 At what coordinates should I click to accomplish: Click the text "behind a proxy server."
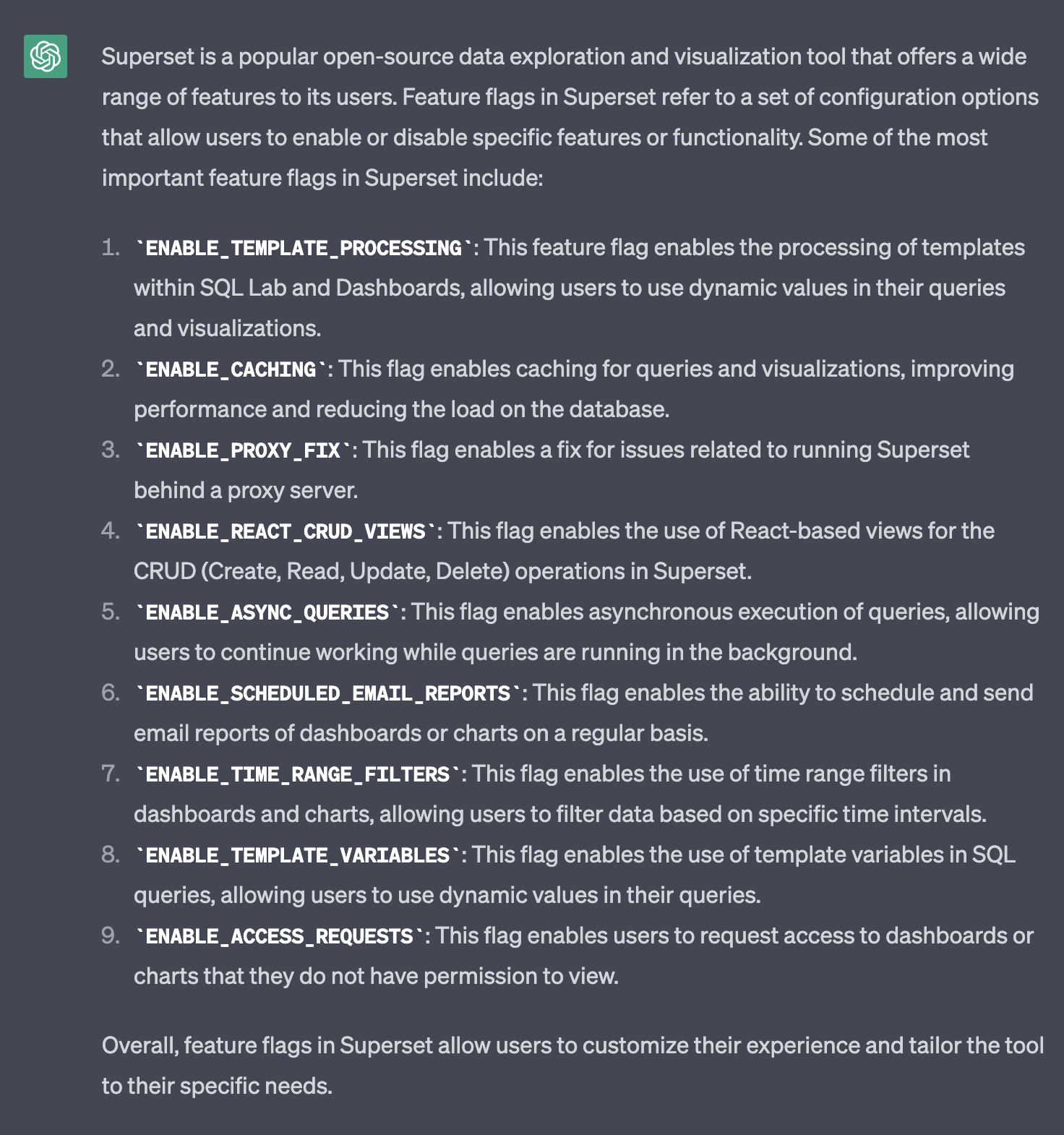(x=246, y=491)
